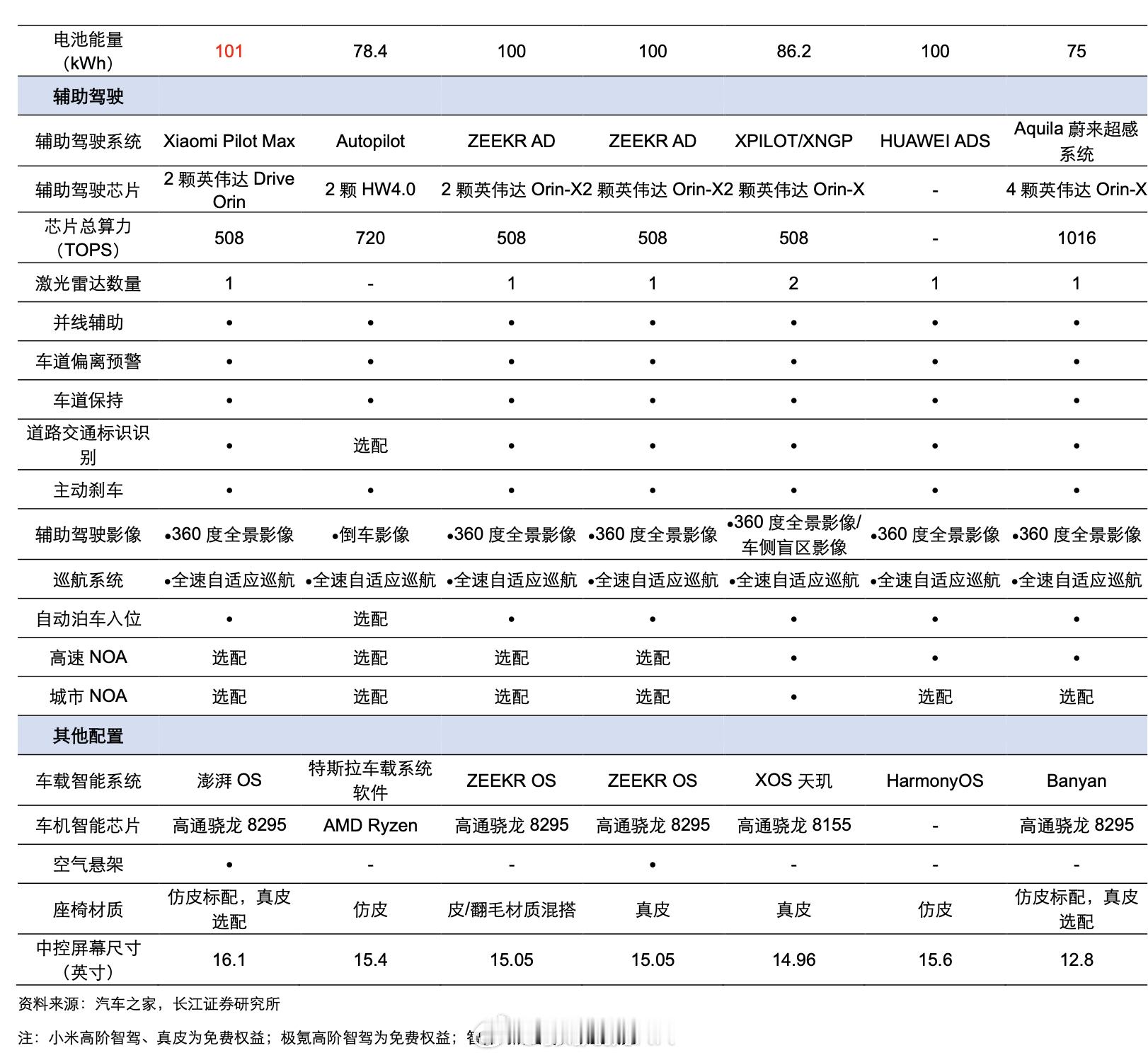Select the screen size value 12.8
This screenshot has width=1148, height=1060.
coord(1076,960)
